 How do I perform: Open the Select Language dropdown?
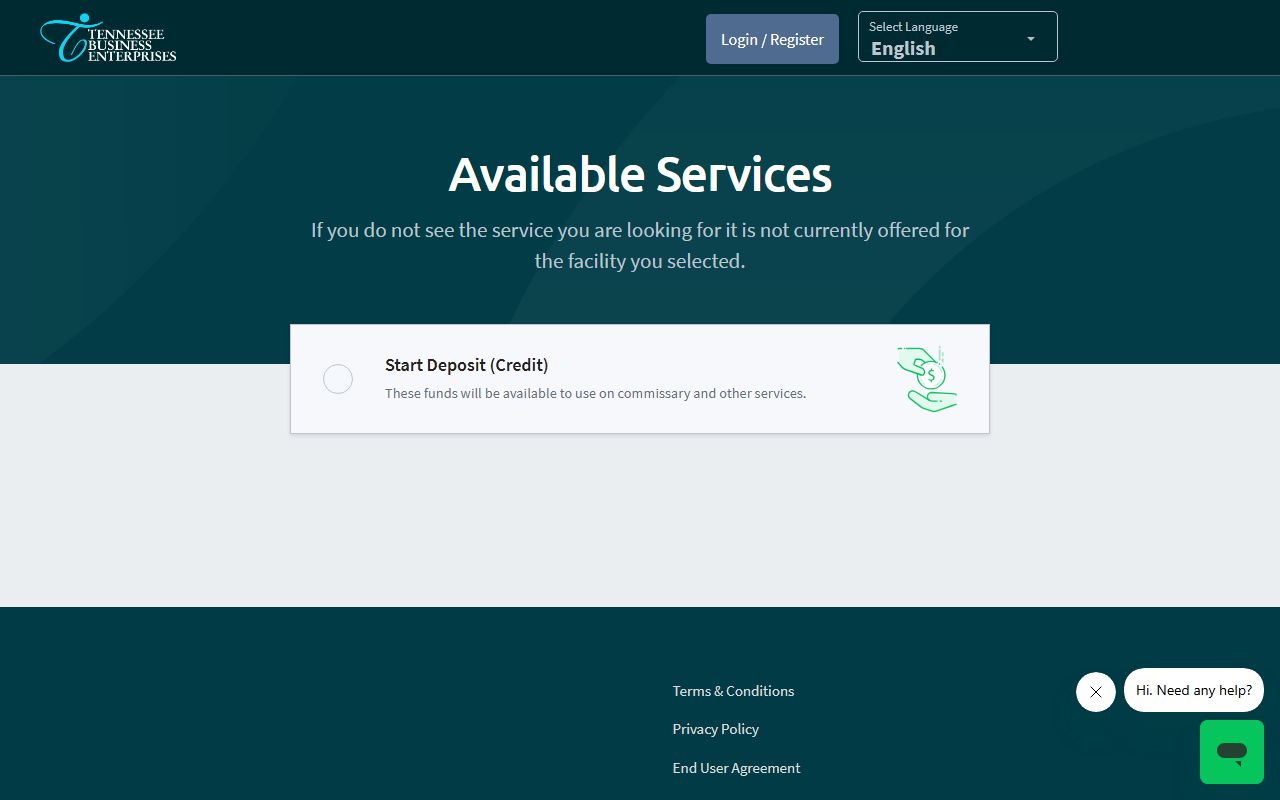[957, 37]
